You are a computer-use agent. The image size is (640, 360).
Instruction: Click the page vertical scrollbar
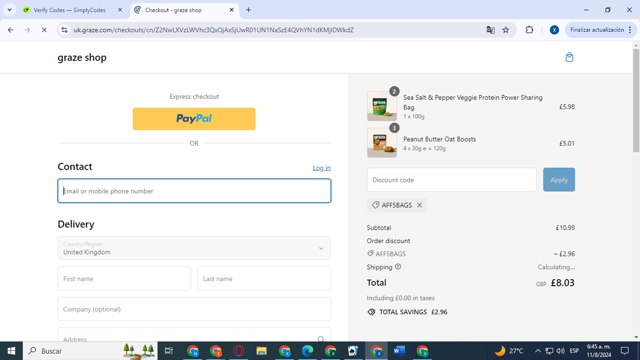pyautogui.click(x=636, y=101)
